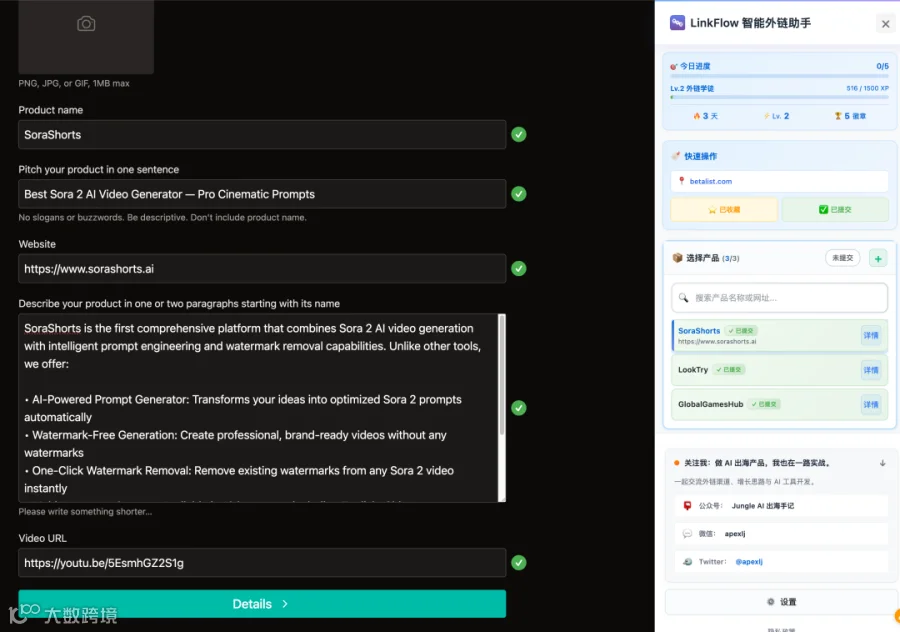The height and width of the screenshot is (632, 900).
Task: Collapse the 关注我 section arrow
Action: pyautogui.click(x=882, y=463)
